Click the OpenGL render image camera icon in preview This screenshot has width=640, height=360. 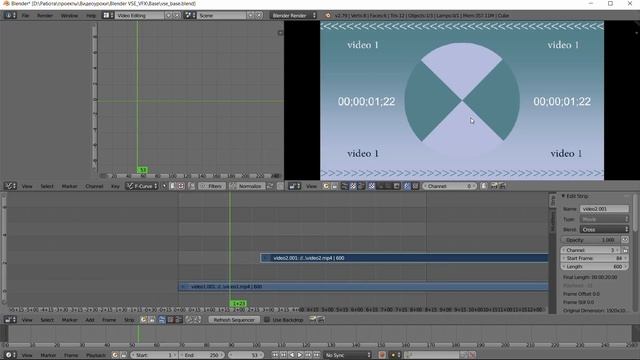click(494, 186)
